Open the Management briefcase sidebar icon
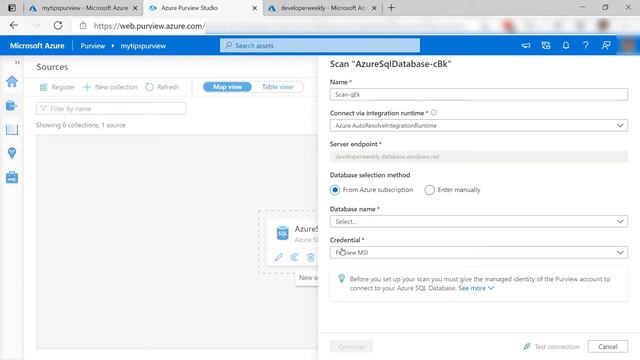Image resolution: width=640 pixels, height=360 pixels. [12, 178]
